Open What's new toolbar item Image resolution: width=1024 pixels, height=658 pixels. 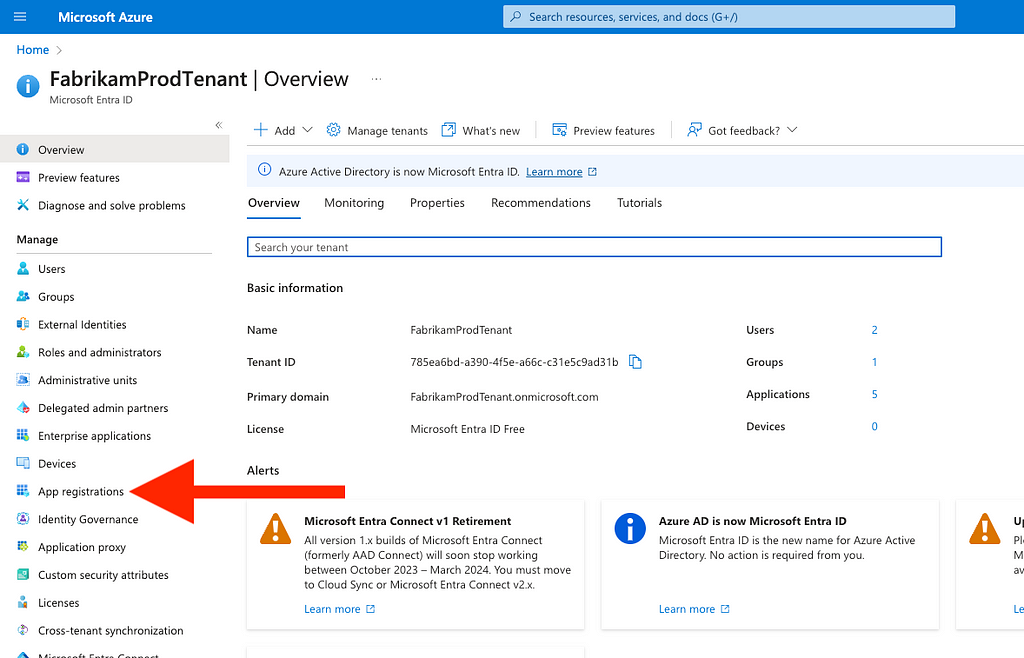tap(481, 131)
